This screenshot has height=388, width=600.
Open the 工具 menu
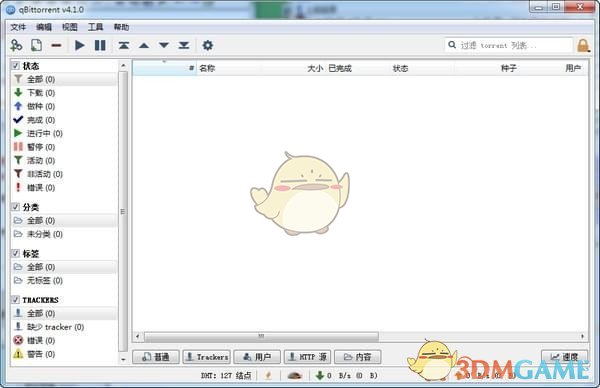tap(95, 27)
